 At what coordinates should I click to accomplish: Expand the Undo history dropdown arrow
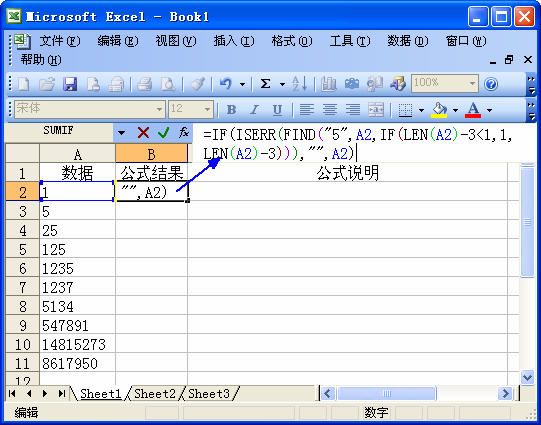[242, 84]
